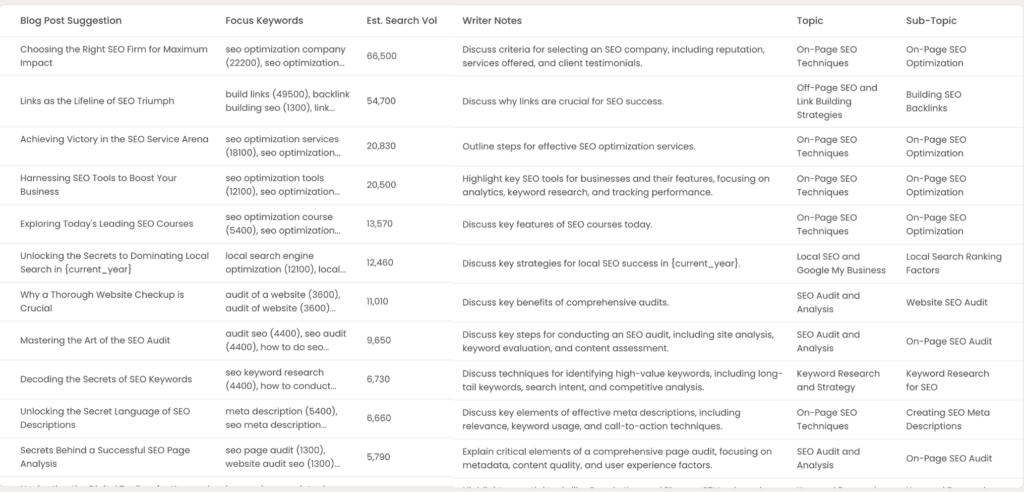Screen dimensions: 1024x492
Task: Select the 'build links (49500)' keywords cell
Action: (x=285, y=101)
